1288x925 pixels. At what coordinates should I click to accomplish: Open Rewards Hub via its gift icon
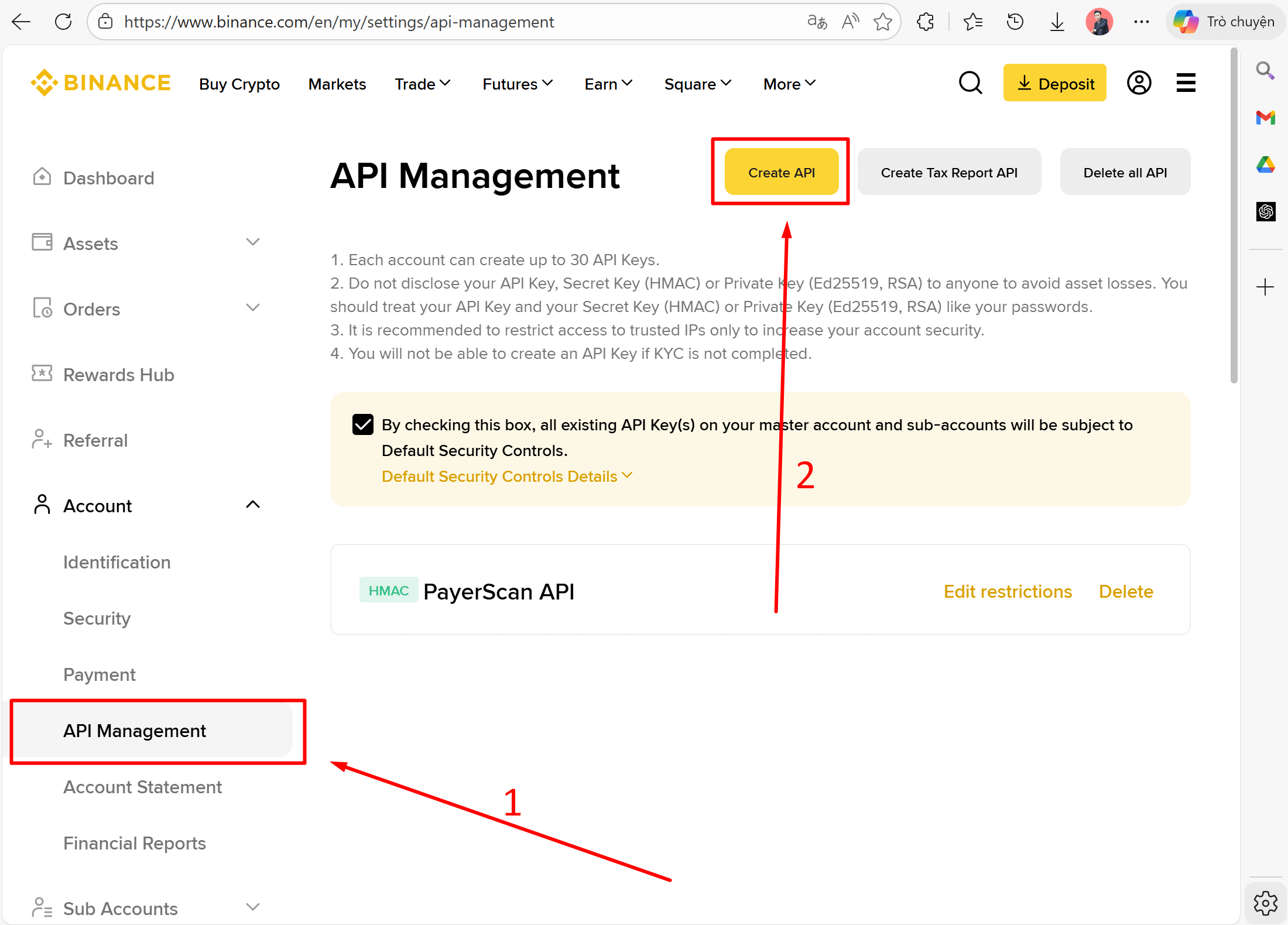pyautogui.click(x=42, y=373)
